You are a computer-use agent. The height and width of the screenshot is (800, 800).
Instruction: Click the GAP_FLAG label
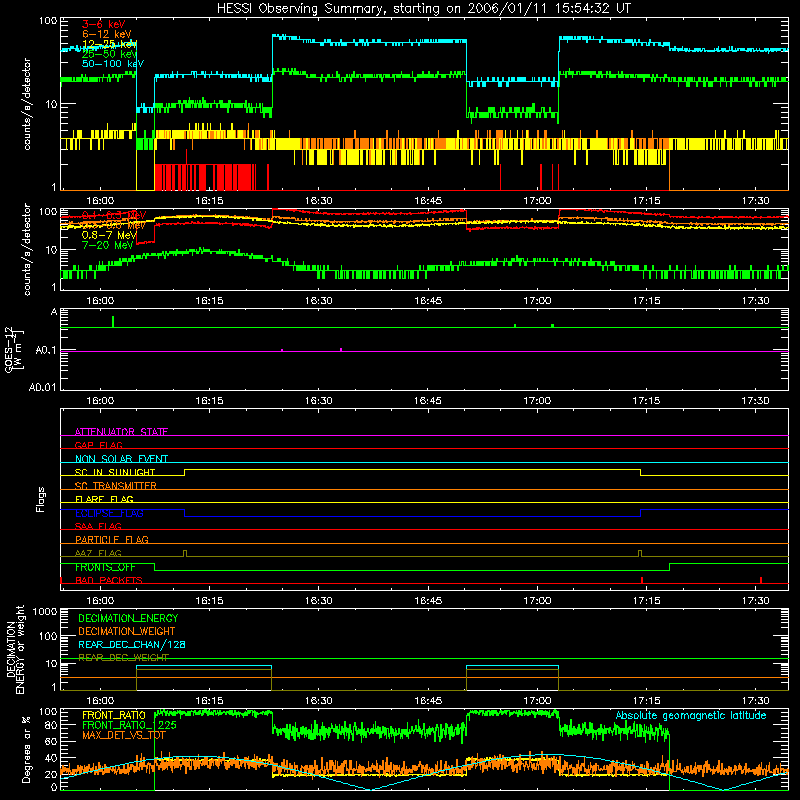(x=98, y=445)
